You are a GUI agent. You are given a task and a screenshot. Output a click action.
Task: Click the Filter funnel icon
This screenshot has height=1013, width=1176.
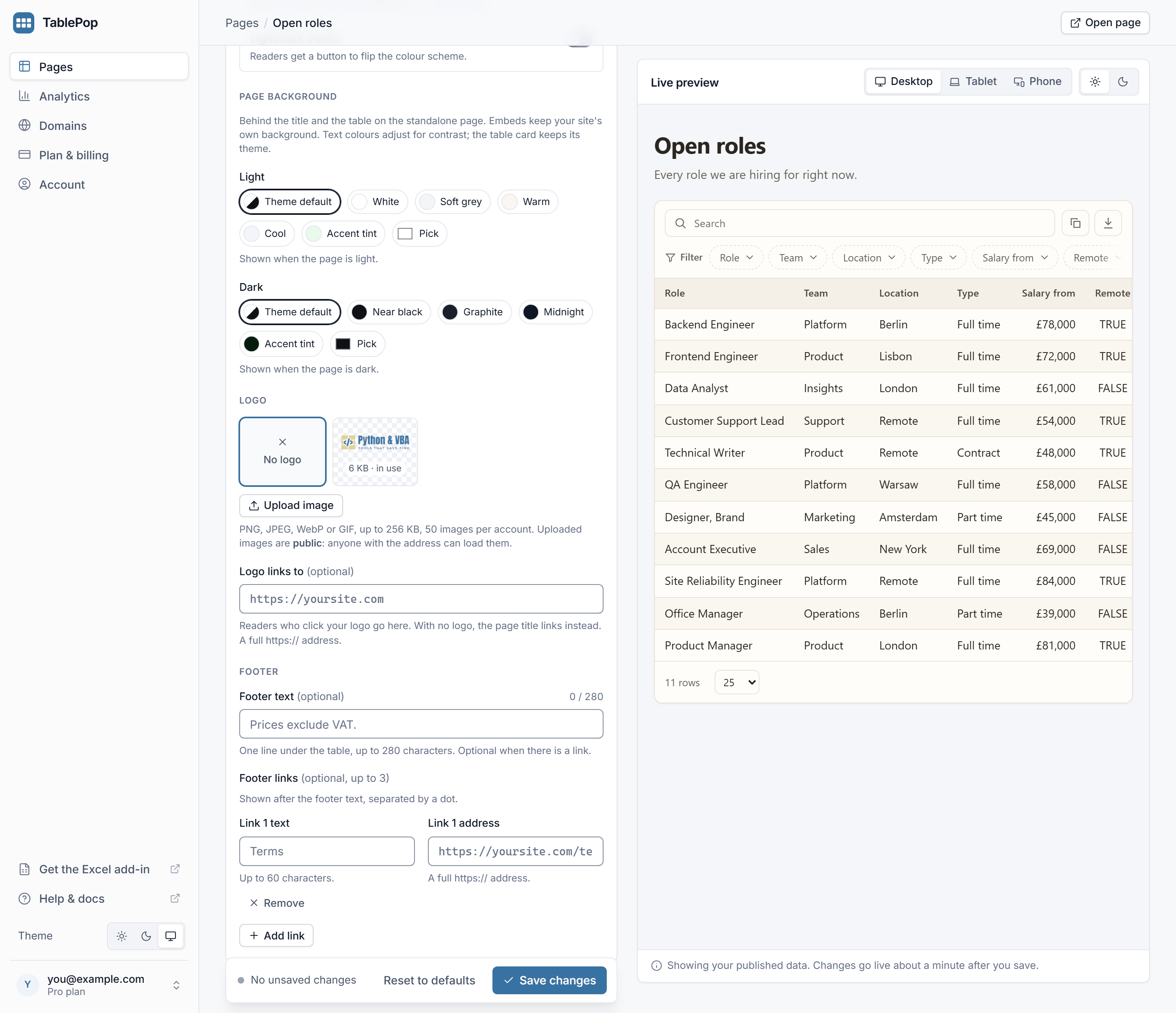point(670,258)
